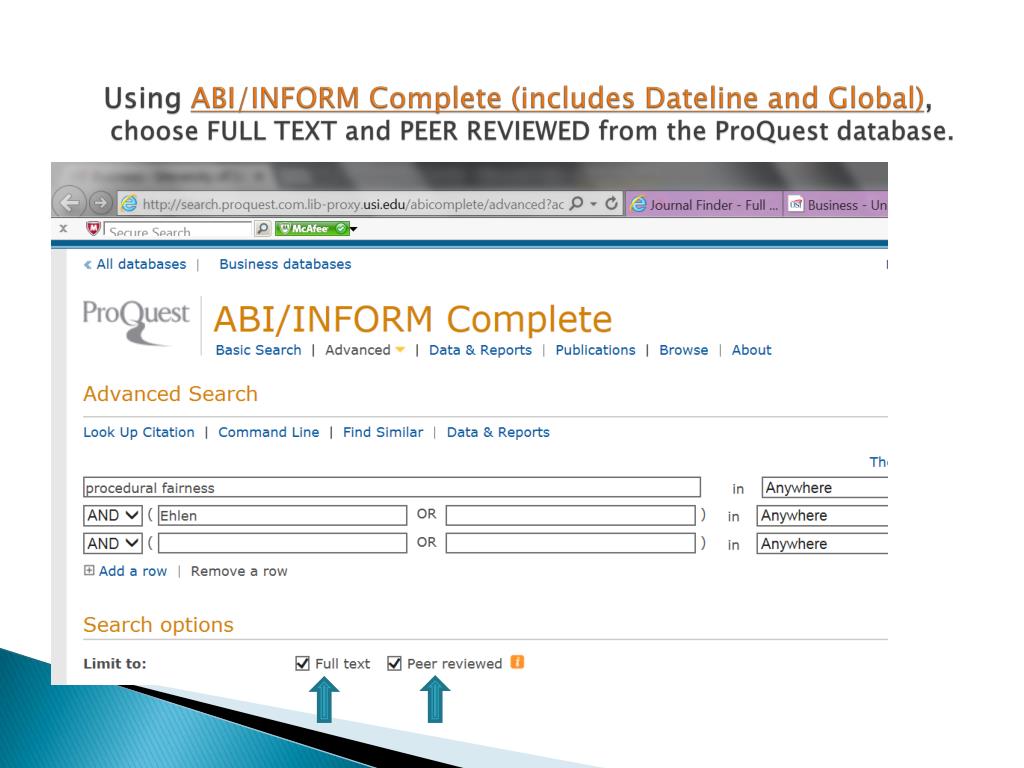Open the About page link
Screen dimensions: 1024x768
[751, 350]
